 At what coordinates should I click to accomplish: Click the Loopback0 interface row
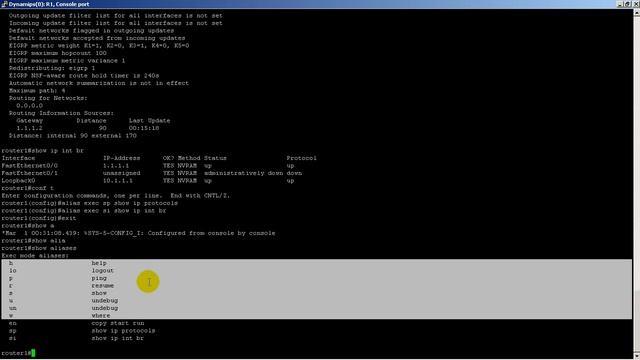tap(148, 180)
